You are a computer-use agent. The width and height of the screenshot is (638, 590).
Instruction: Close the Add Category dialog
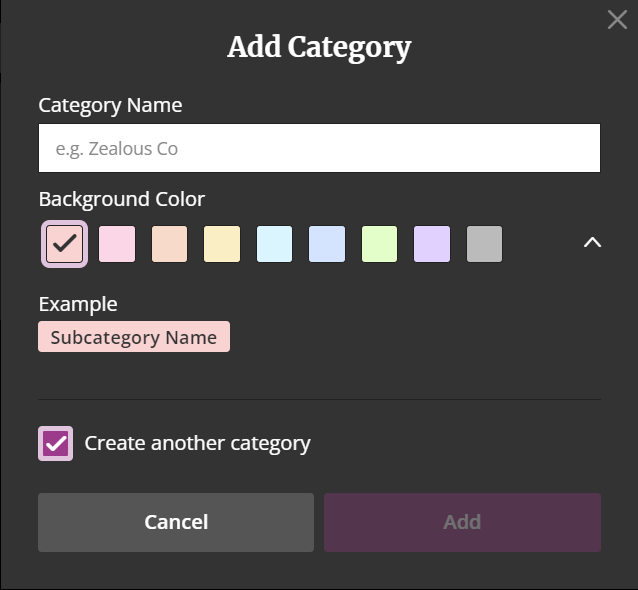[617, 20]
